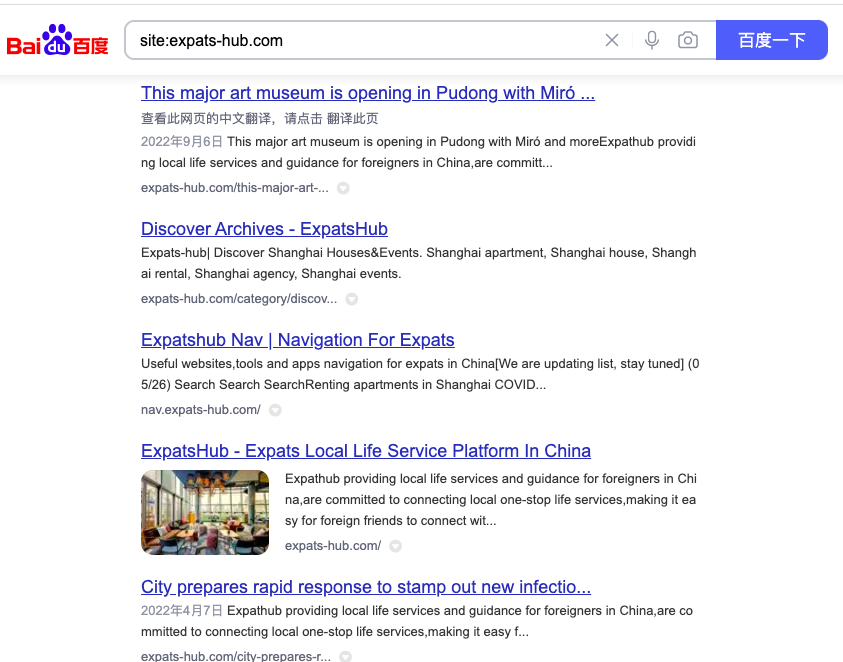Image resolution: width=843 pixels, height=662 pixels.
Task: Click the expats-hub.com/ URL under thumbnail result
Action: (x=333, y=545)
